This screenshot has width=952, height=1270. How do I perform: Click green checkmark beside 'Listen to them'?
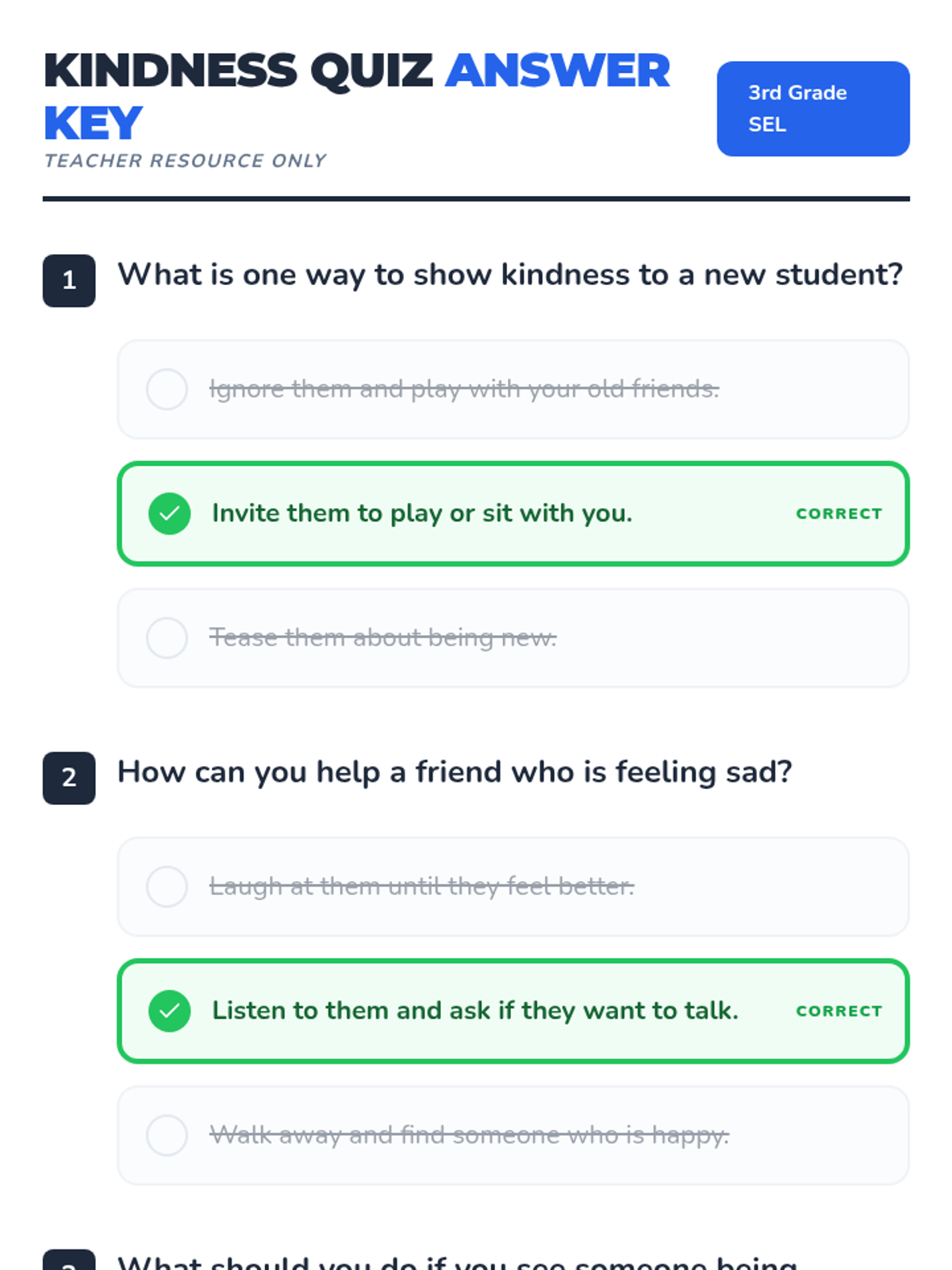click(x=169, y=1010)
